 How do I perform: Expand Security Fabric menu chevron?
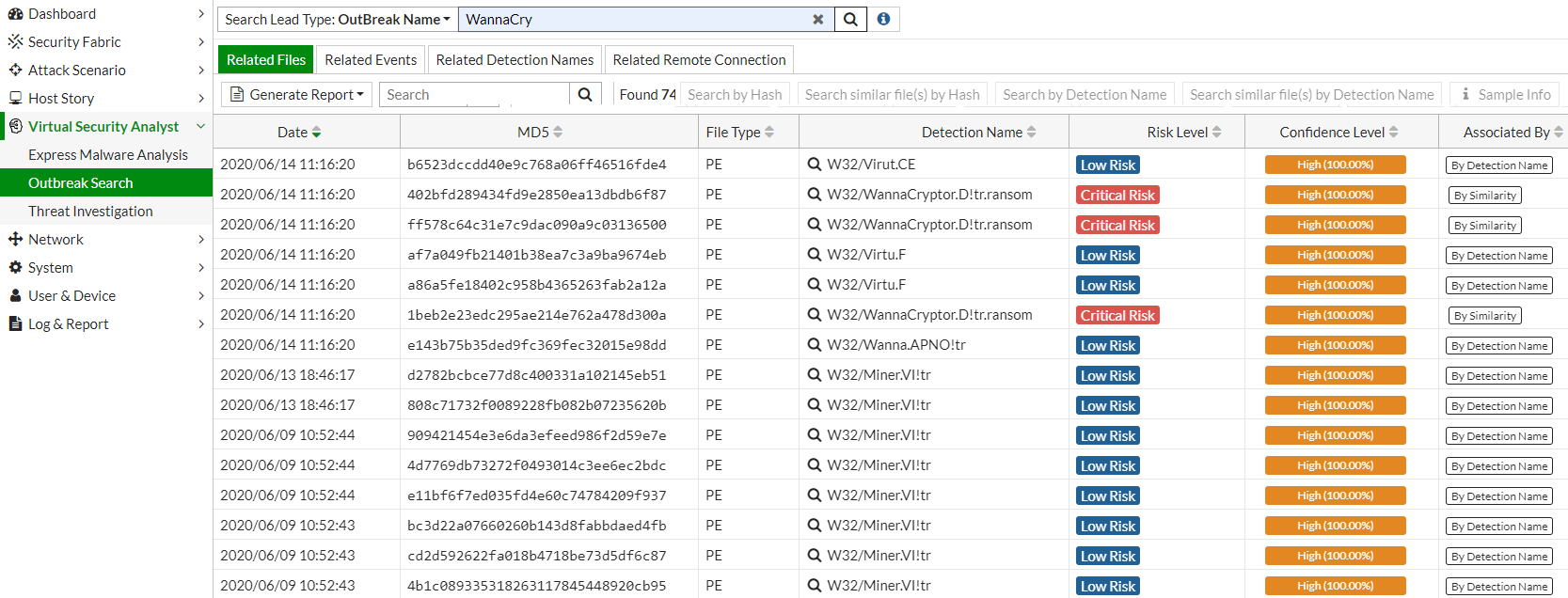(201, 42)
